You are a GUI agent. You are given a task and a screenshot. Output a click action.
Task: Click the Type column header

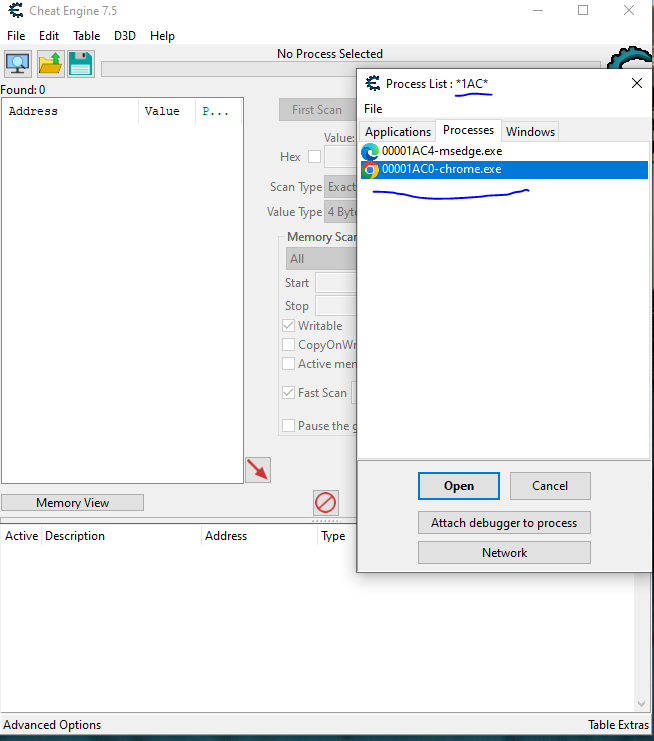tap(336, 536)
